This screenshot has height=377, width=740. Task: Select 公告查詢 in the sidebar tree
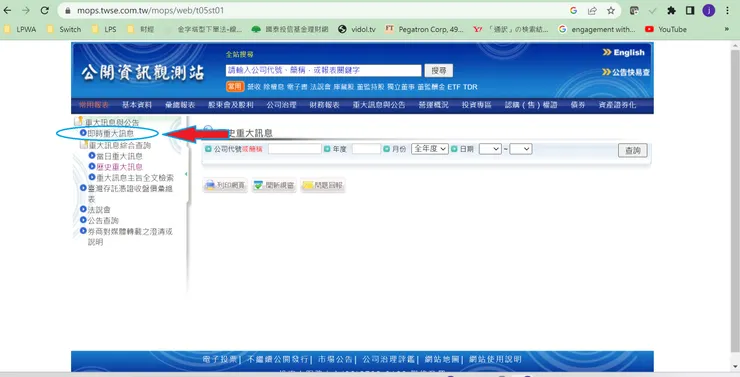point(103,220)
